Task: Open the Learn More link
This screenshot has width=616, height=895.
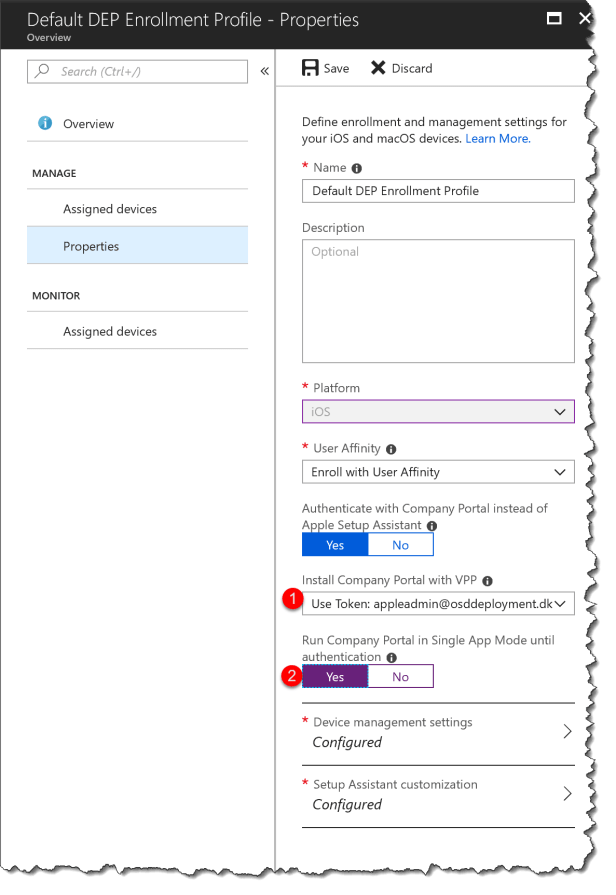Action: pyautogui.click(x=497, y=139)
